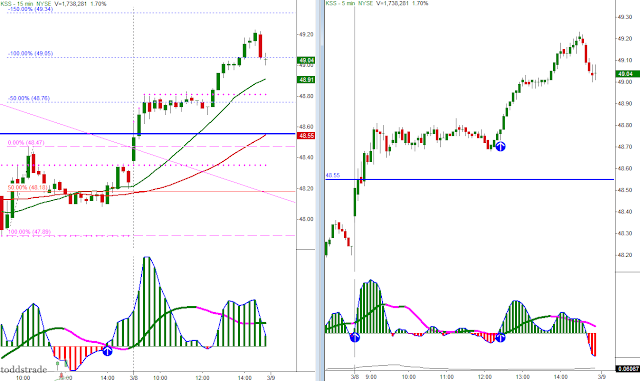The height and width of the screenshot is (381, 640).
Task: Click the black indicator value box at bottom right
Action: [x=628, y=369]
